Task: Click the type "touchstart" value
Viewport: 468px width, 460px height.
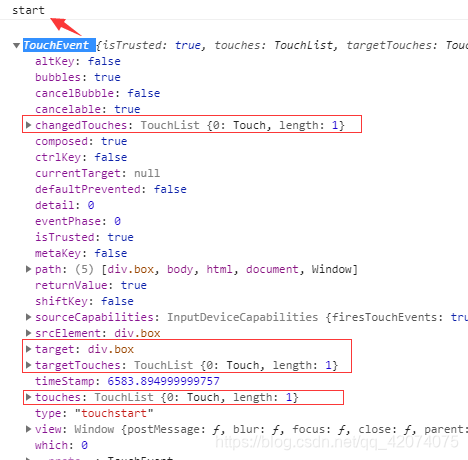Action: point(114,413)
